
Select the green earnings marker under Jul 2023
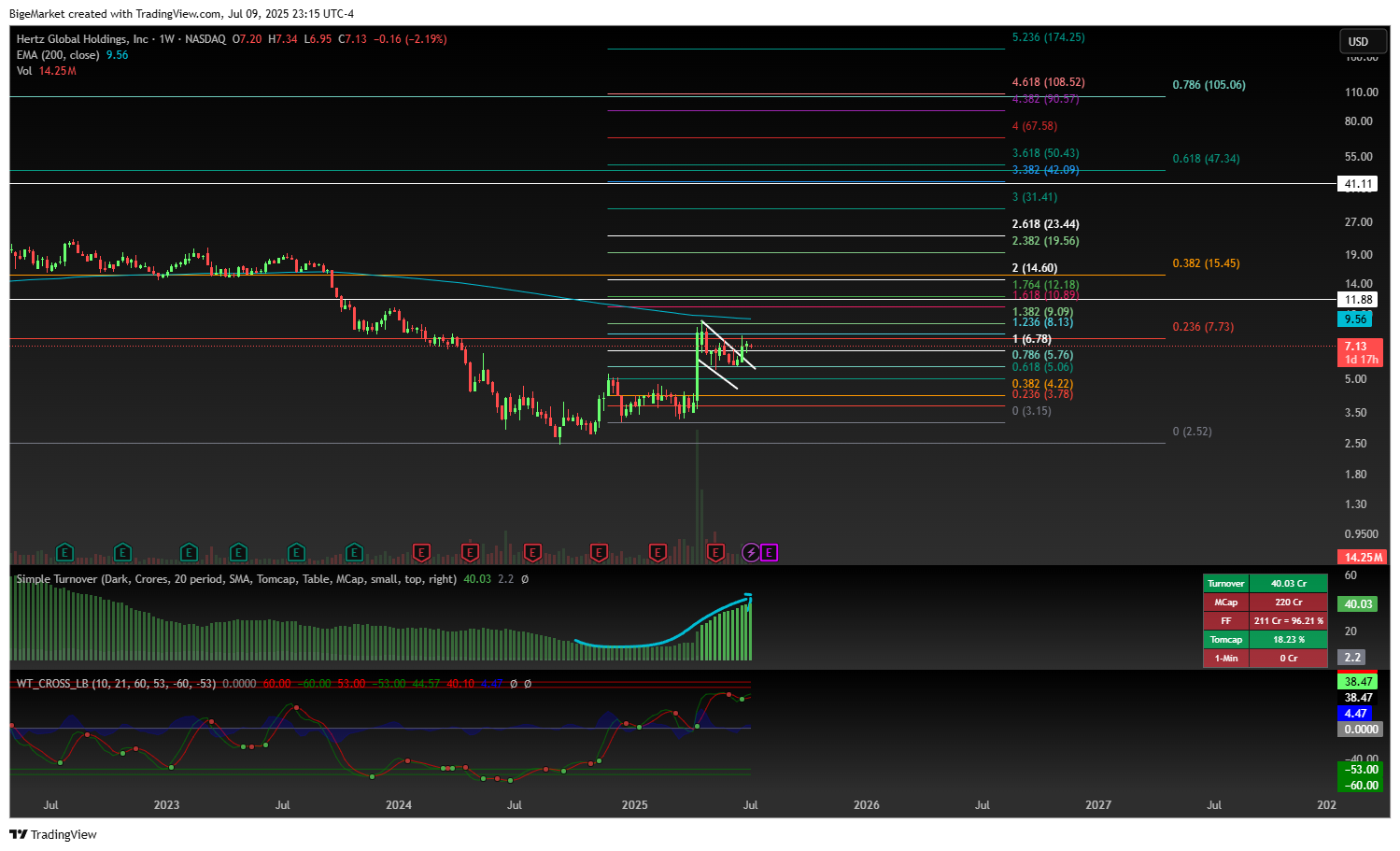296,553
